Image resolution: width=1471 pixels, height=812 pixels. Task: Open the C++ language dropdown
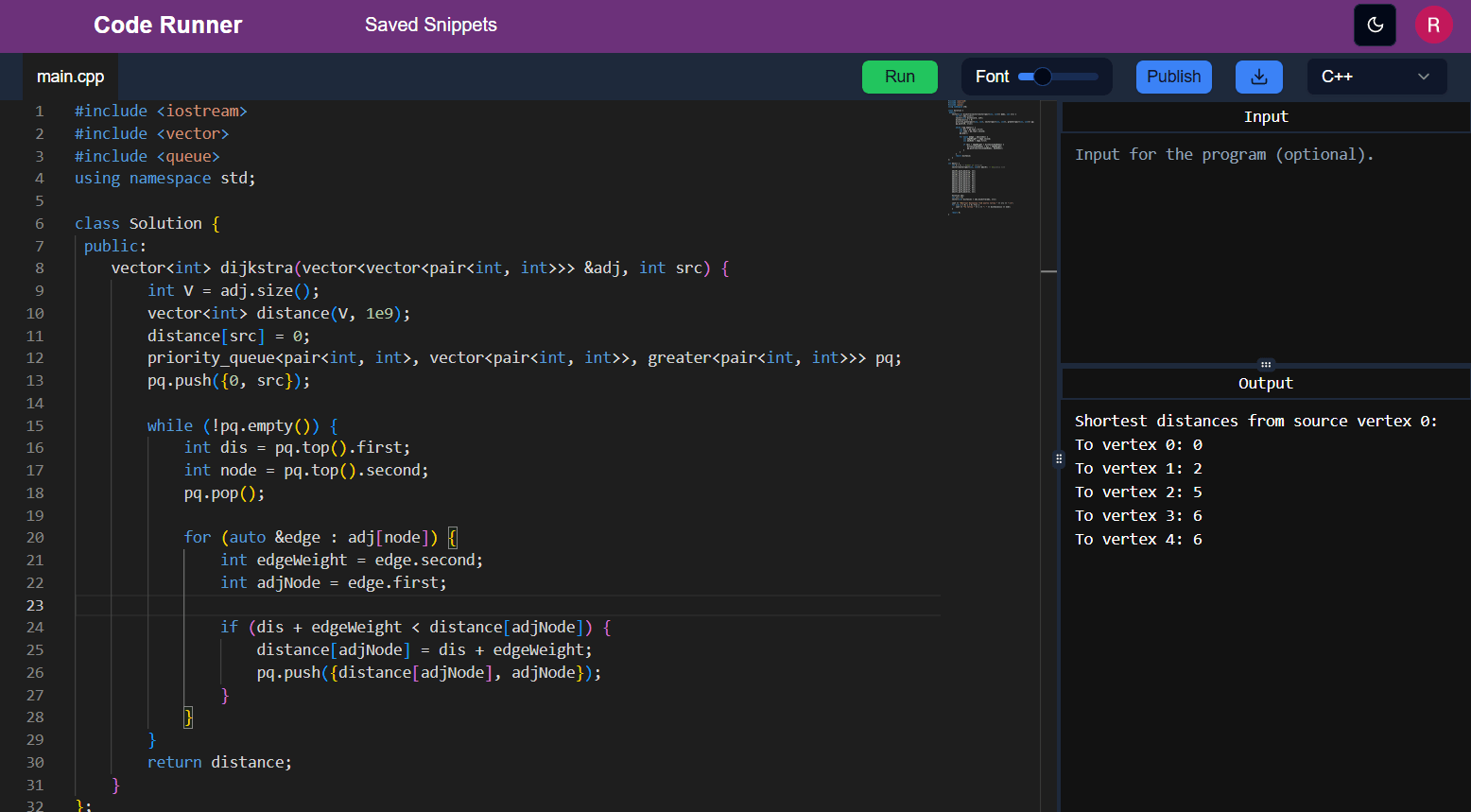click(1376, 77)
